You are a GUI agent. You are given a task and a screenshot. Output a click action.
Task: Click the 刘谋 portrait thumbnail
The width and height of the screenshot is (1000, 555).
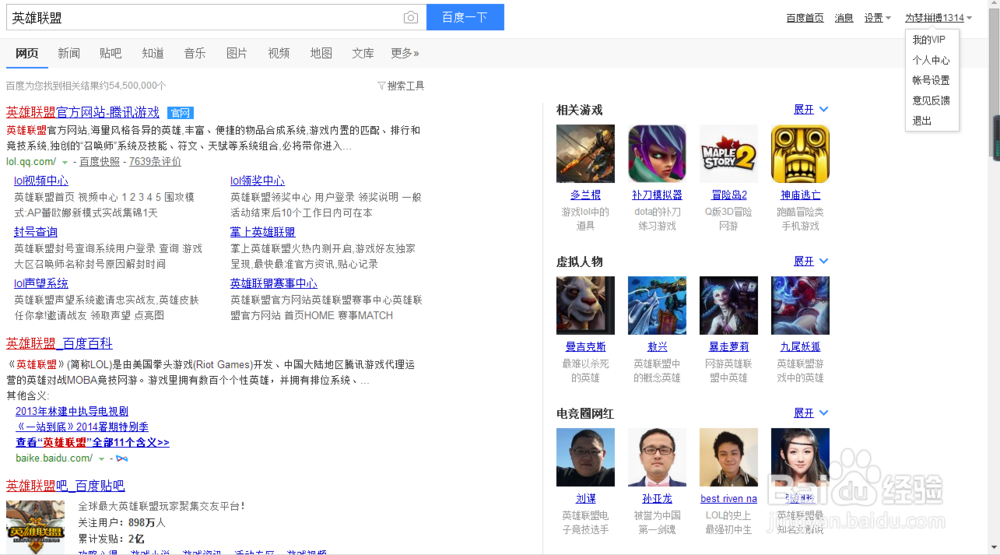click(585, 457)
